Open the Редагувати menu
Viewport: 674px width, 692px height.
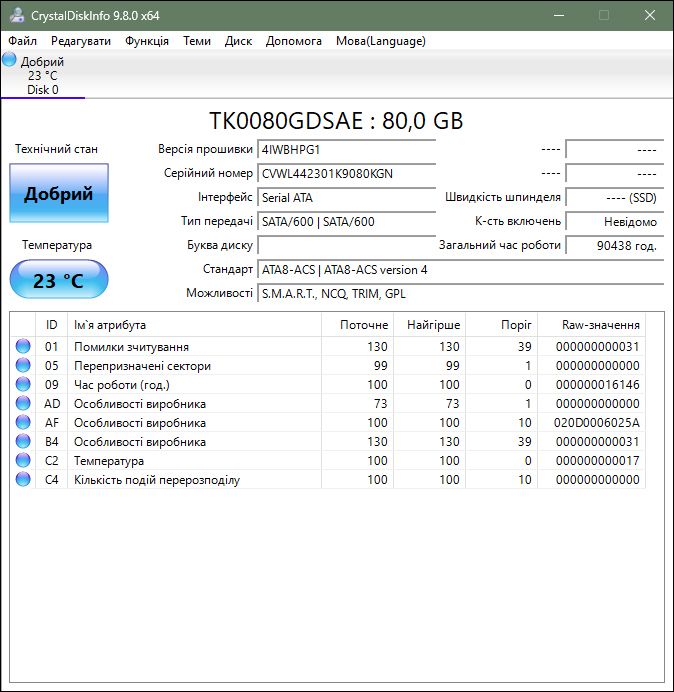pos(81,41)
